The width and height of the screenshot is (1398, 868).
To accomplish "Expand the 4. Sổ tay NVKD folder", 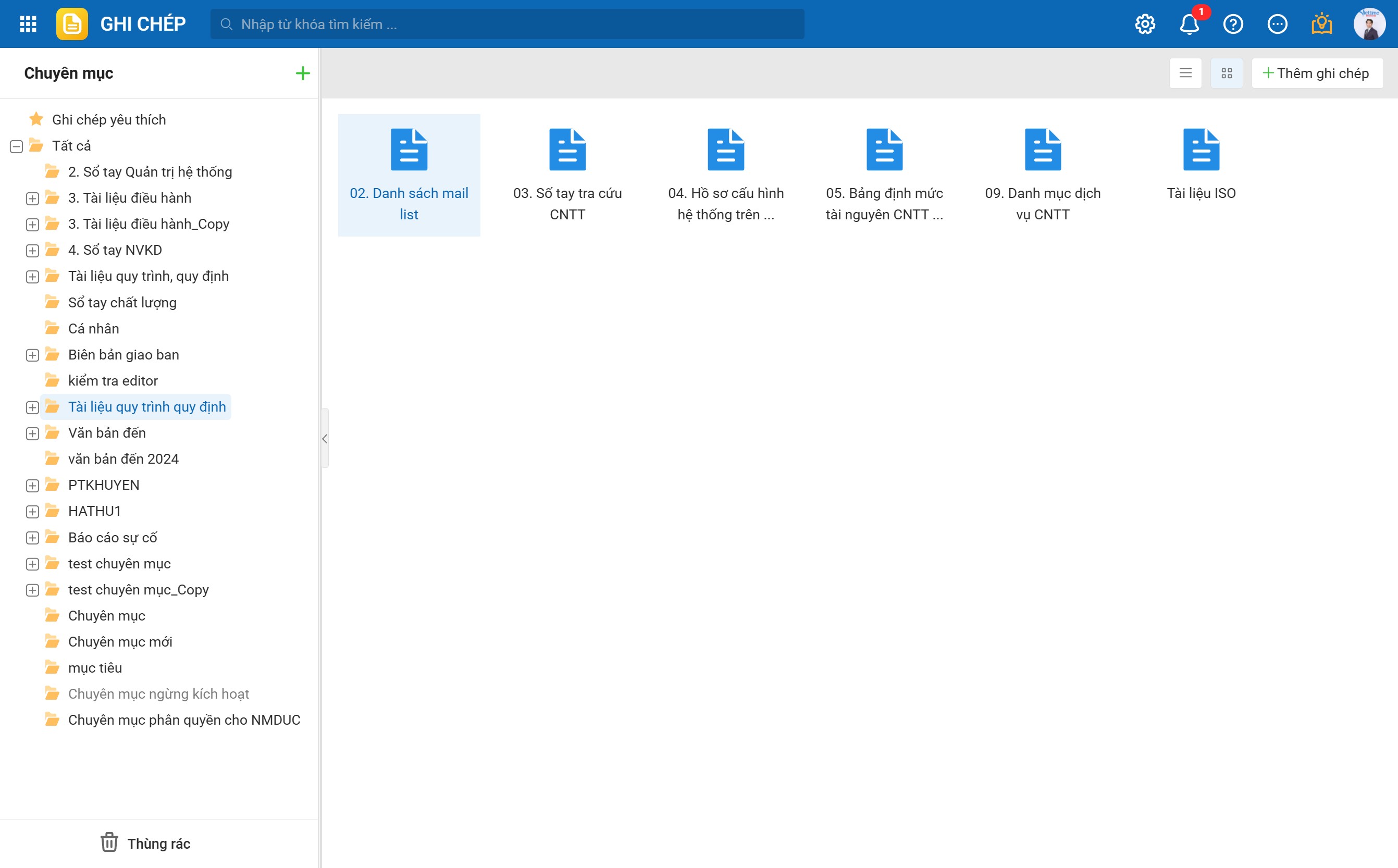I will pos(33,251).
